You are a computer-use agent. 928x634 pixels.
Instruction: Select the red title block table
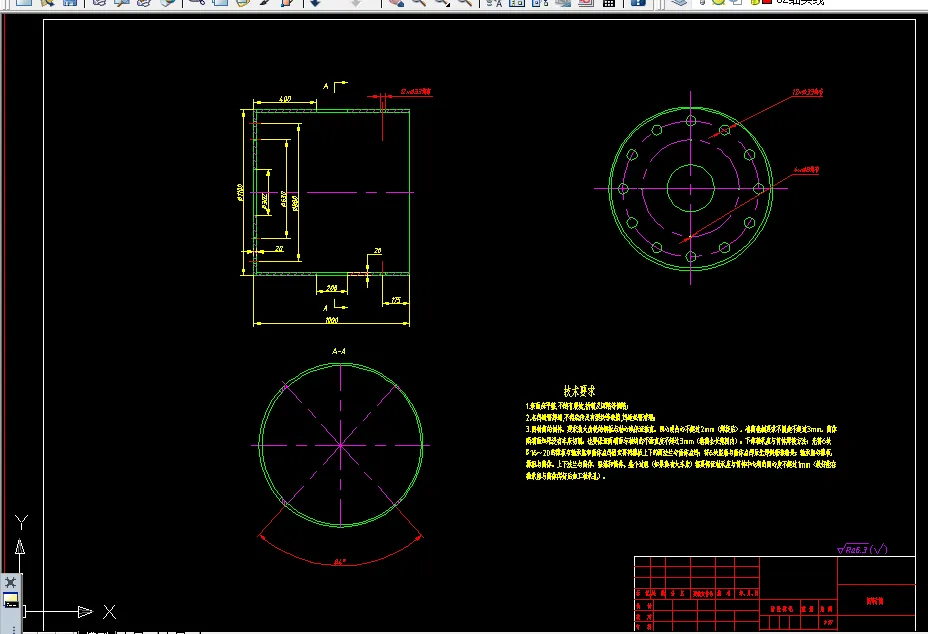tap(775, 593)
